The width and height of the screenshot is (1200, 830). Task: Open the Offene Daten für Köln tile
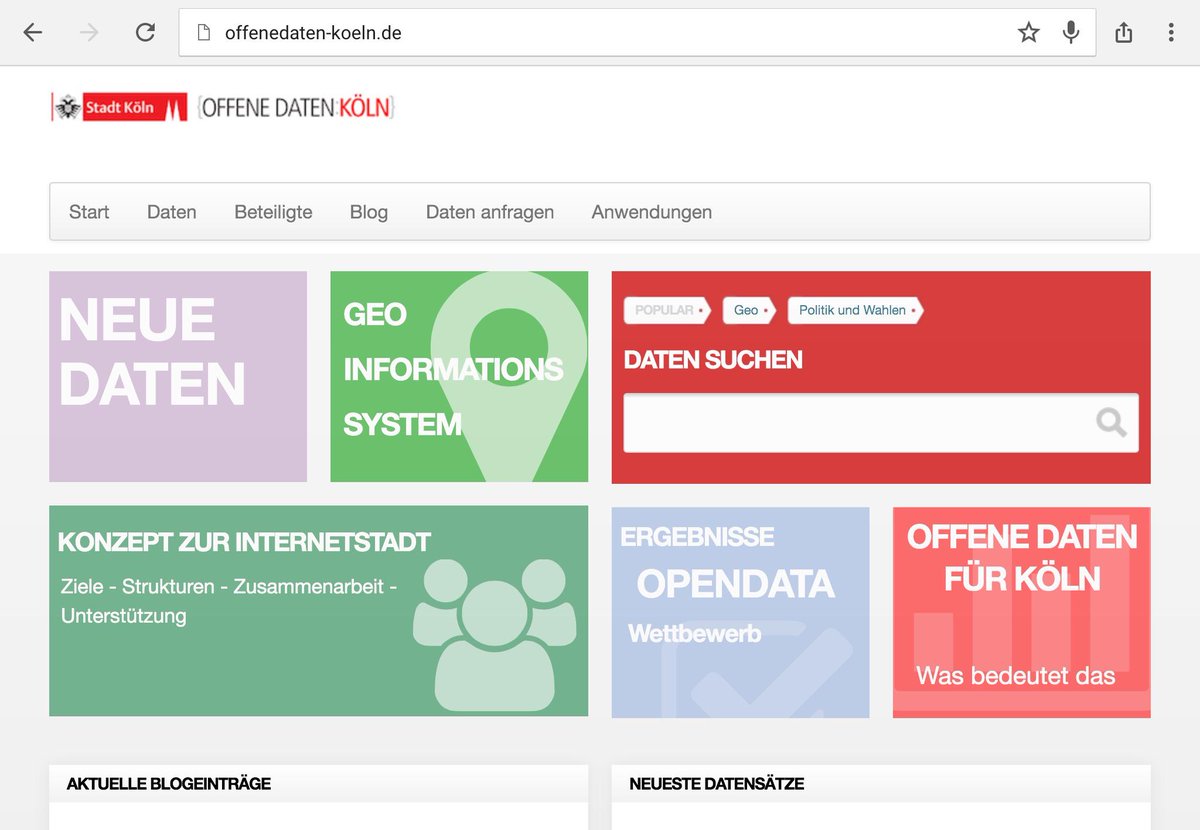click(x=1022, y=612)
